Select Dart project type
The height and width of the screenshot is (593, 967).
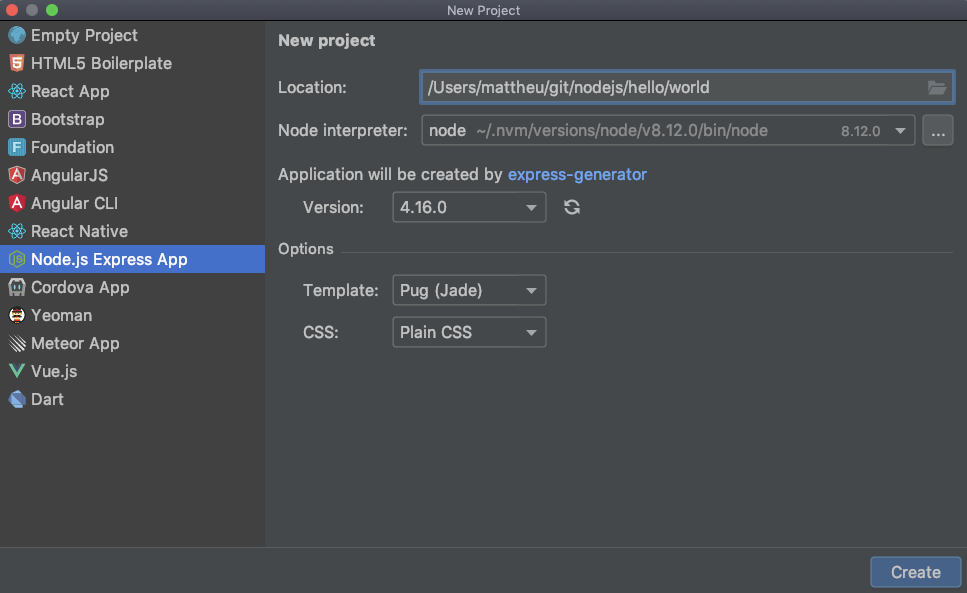(133, 399)
